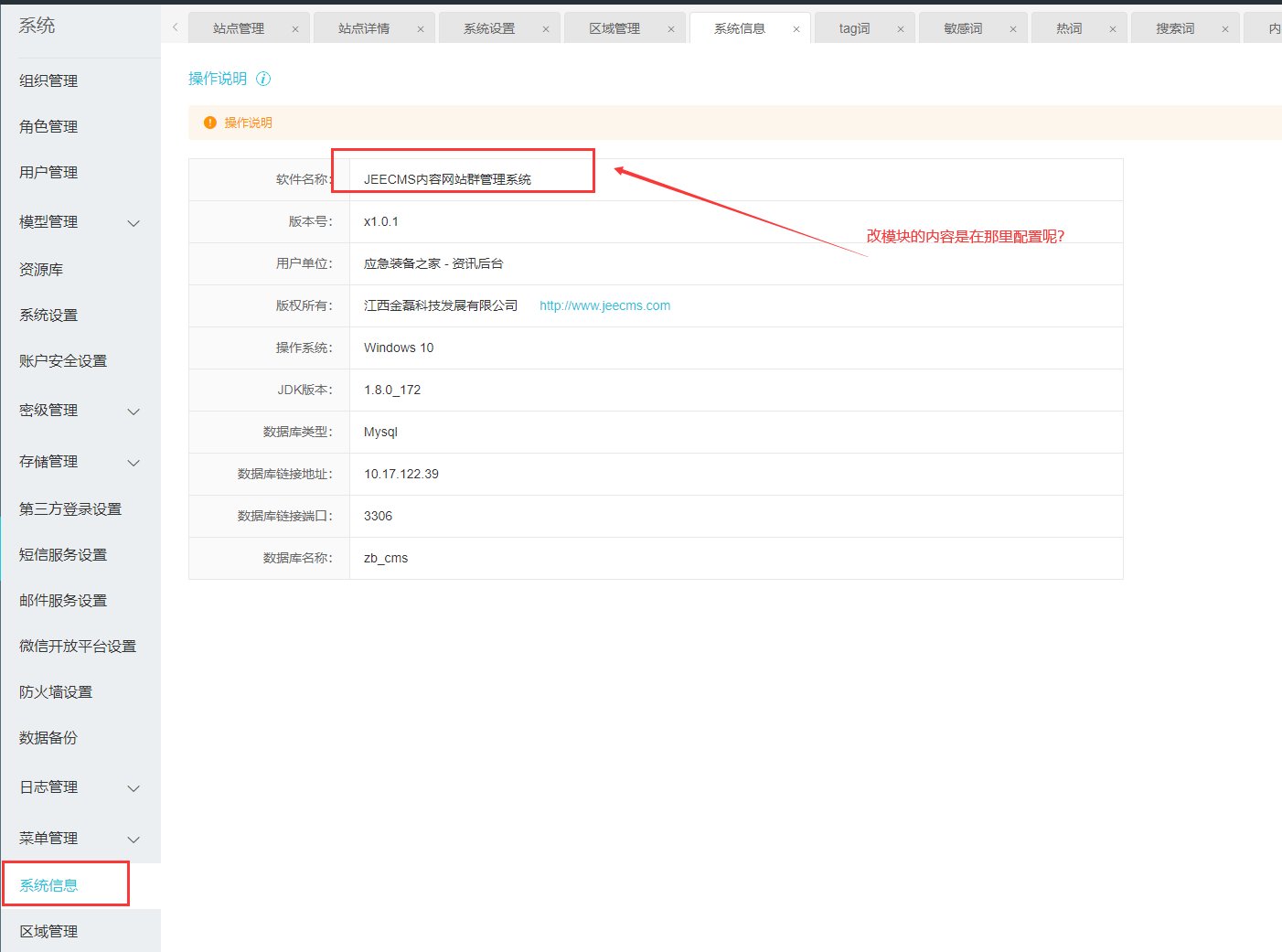This screenshot has height=952, width=1282.
Task: Close the 搜索词 tab
Action: (x=1225, y=29)
